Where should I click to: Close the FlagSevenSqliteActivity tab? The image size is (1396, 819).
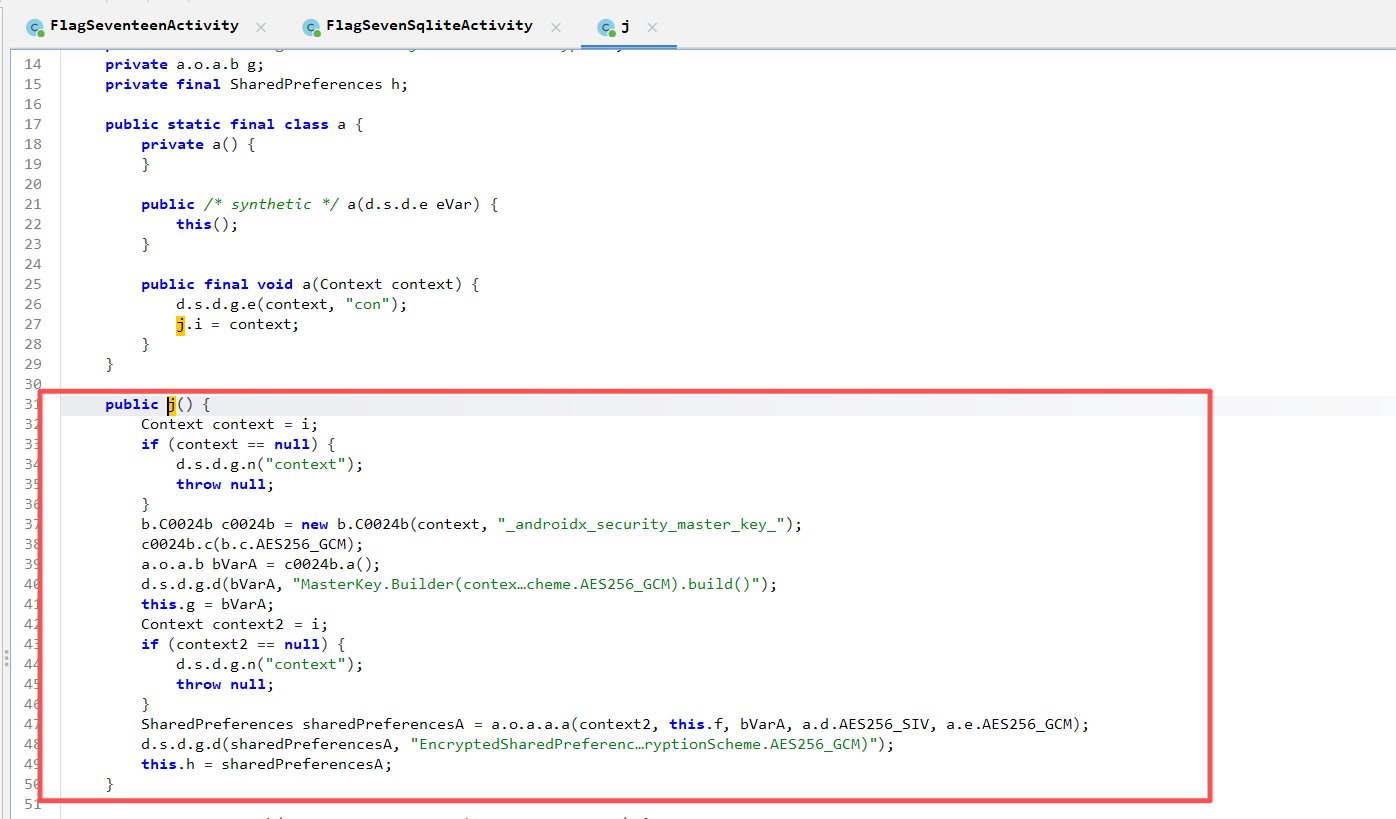[556, 27]
